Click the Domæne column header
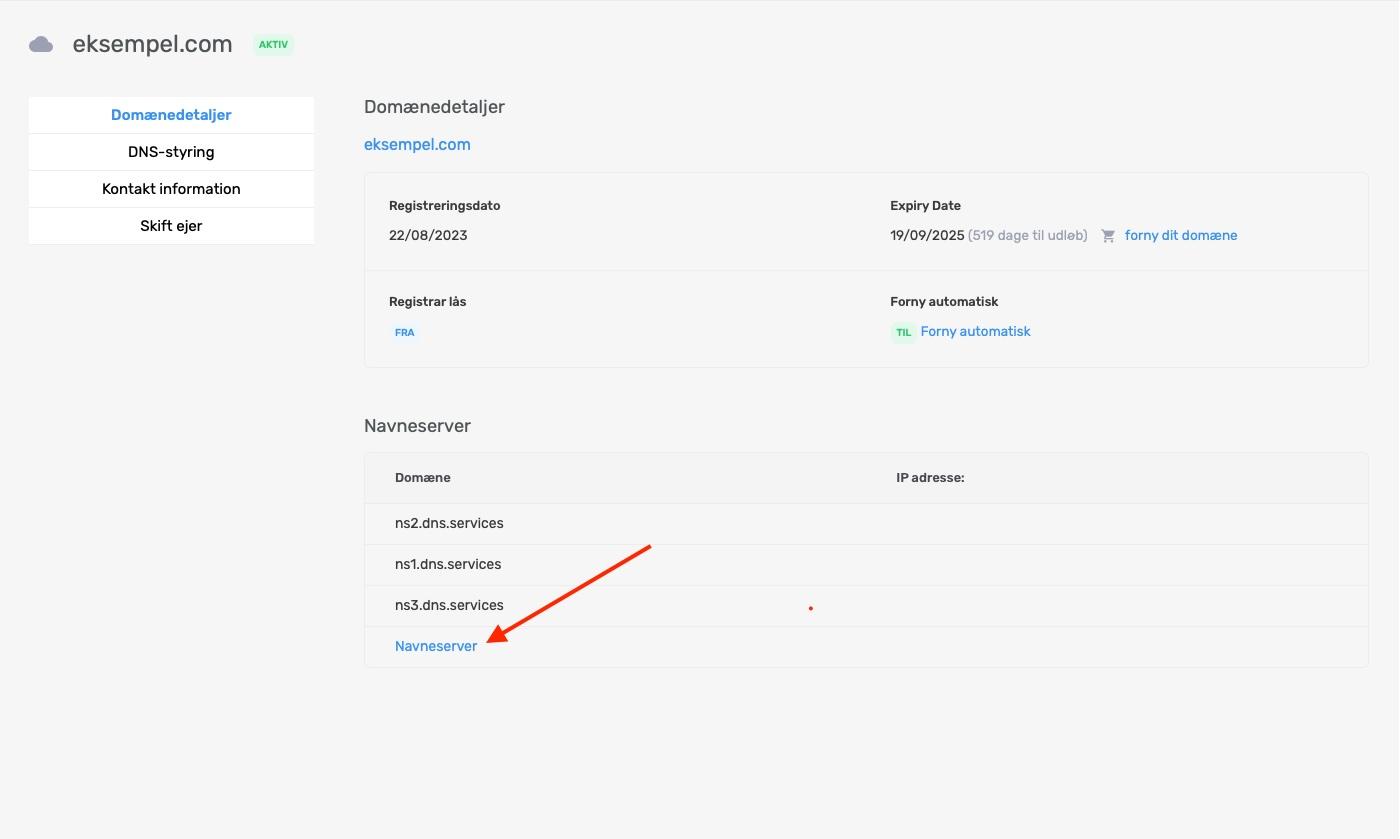 point(423,477)
